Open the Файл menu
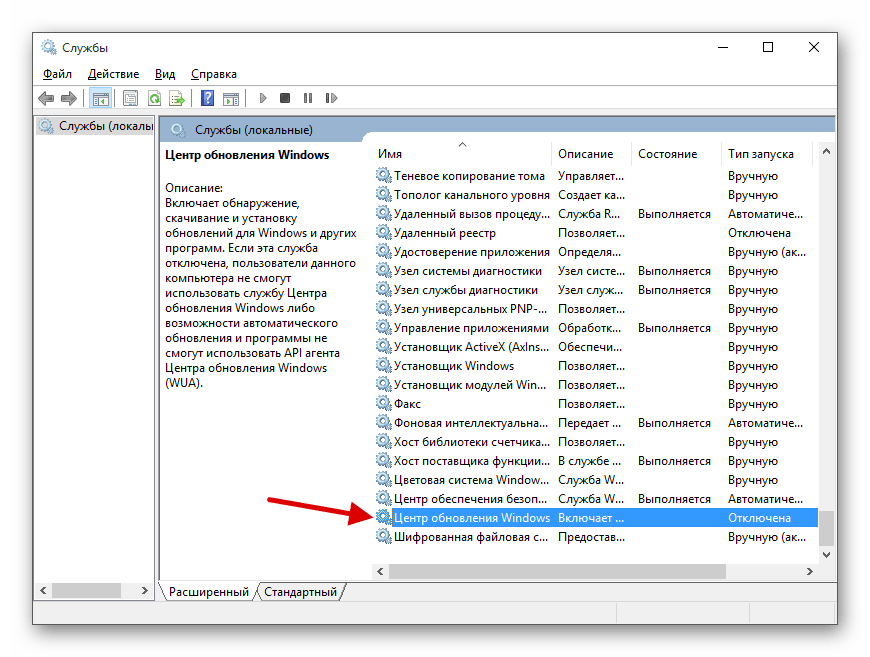 [57, 74]
